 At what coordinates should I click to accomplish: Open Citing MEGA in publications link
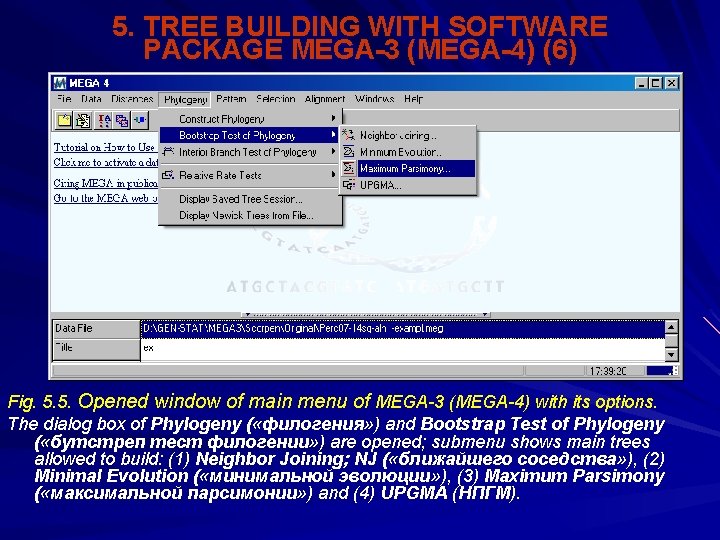coord(106,183)
